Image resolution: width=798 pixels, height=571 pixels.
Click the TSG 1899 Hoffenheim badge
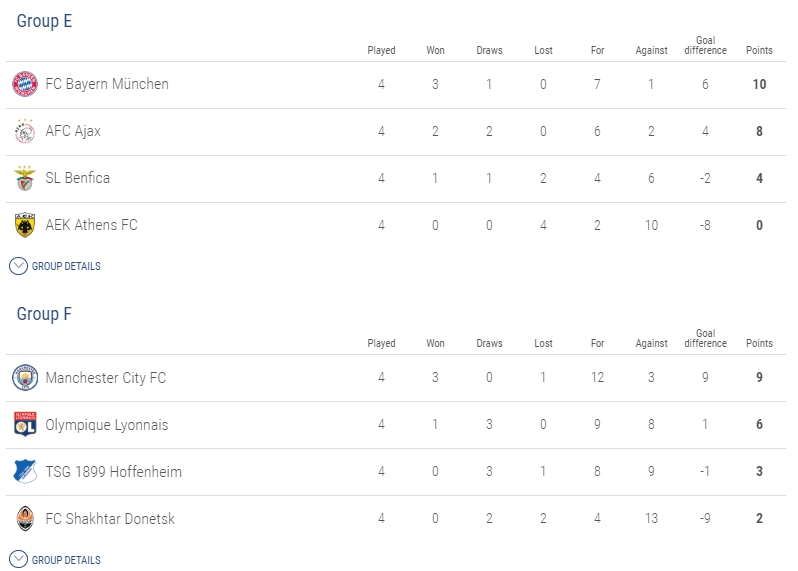click(25, 472)
